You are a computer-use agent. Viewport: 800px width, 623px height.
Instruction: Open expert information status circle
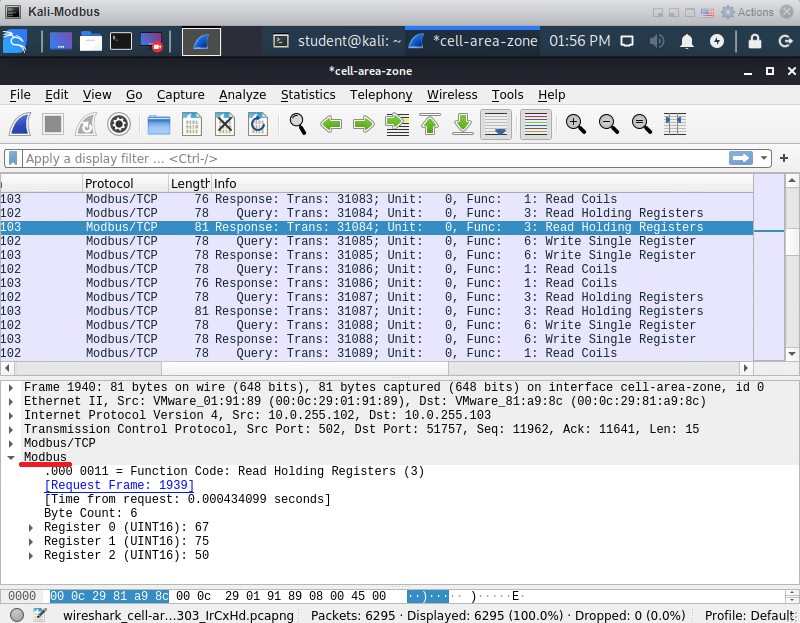[x=17, y=615]
